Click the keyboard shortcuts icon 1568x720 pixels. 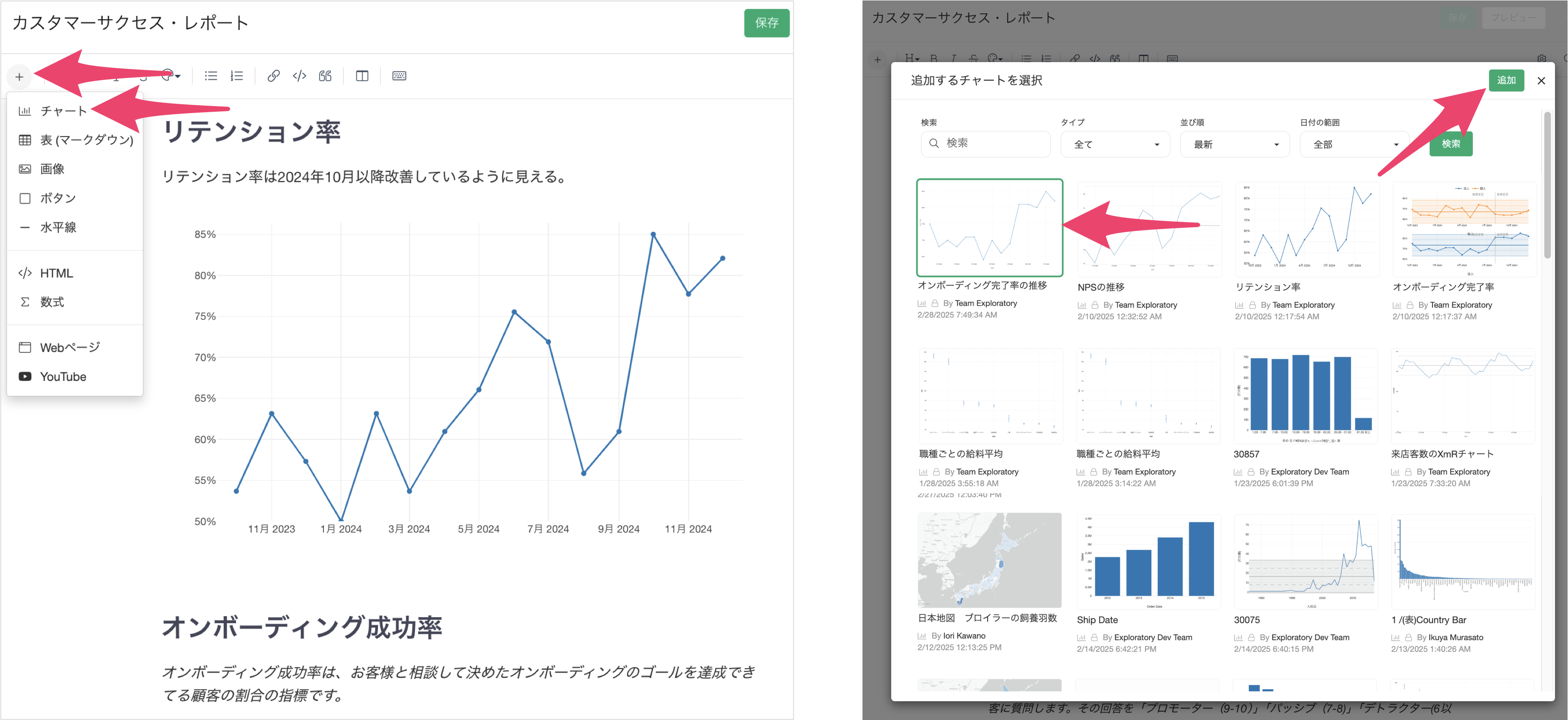[x=399, y=76]
